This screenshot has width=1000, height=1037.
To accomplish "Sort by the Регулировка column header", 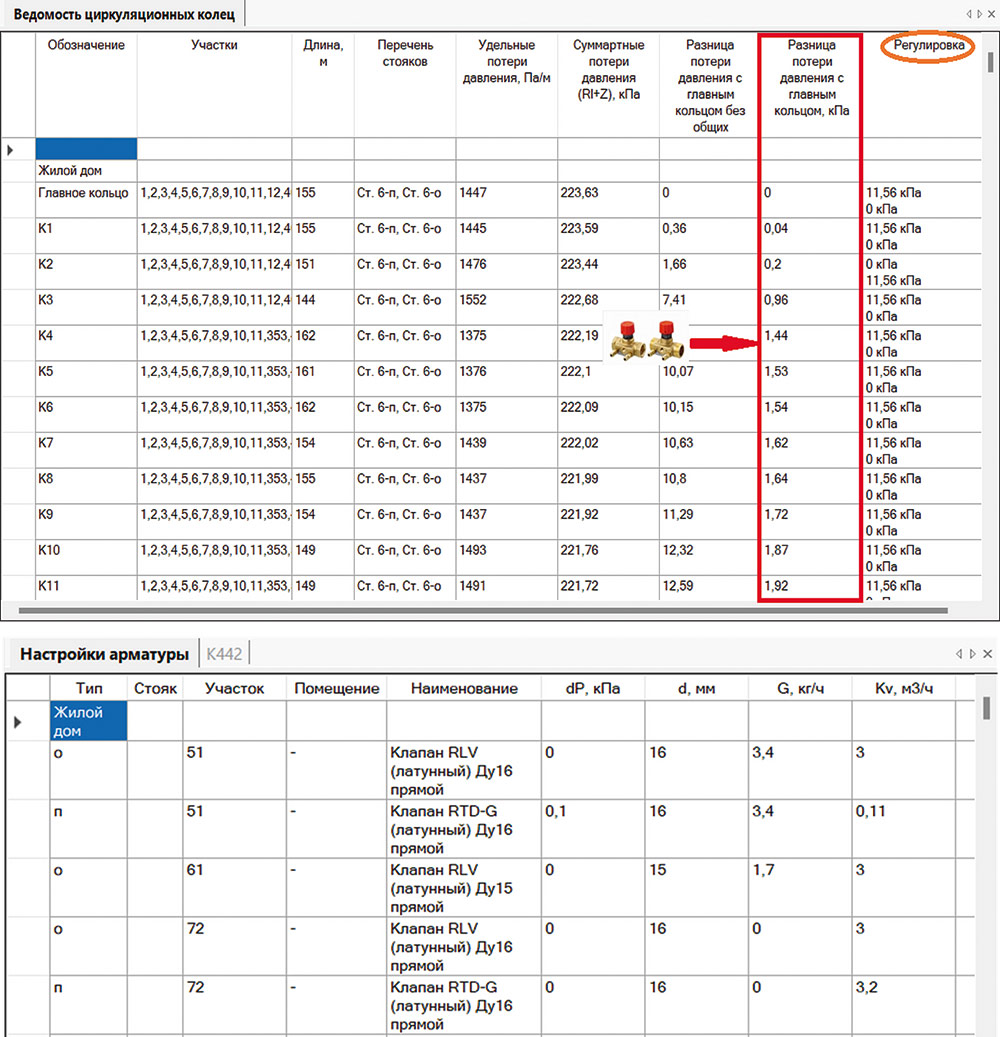I will pyautogui.click(x=928, y=46).
